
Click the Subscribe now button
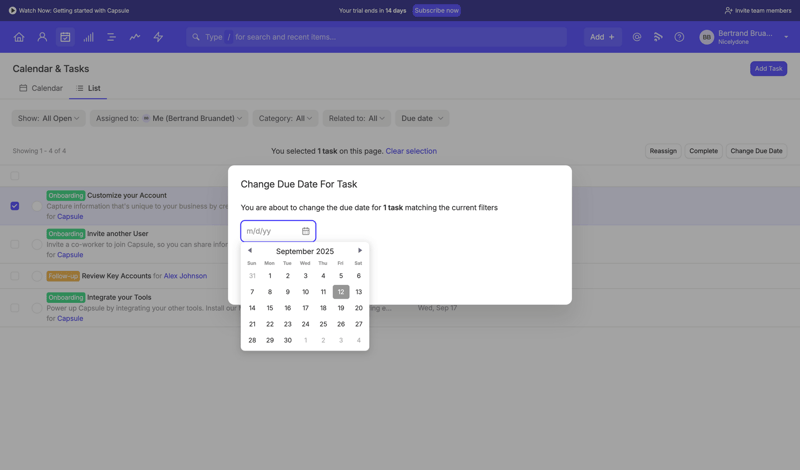point(436,10)
